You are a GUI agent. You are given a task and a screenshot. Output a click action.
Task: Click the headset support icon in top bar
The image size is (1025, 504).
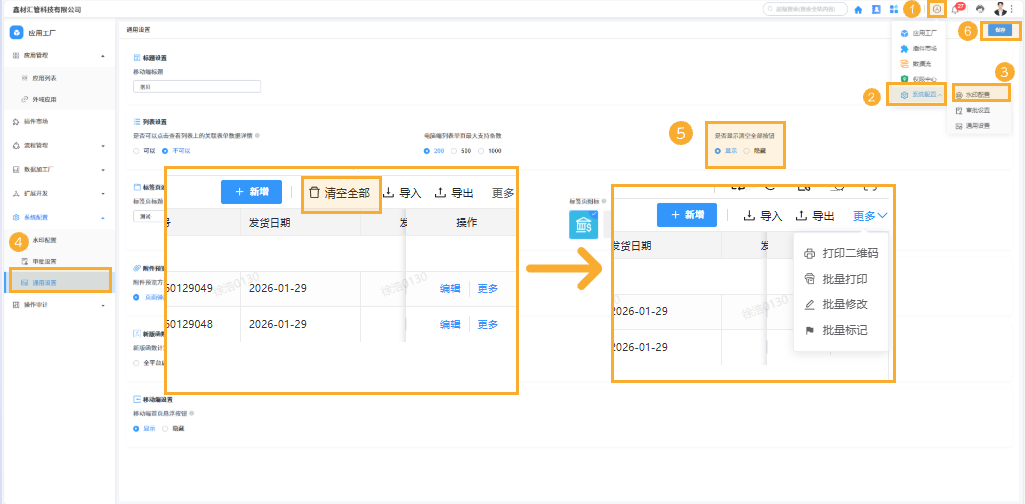(979, 10)
